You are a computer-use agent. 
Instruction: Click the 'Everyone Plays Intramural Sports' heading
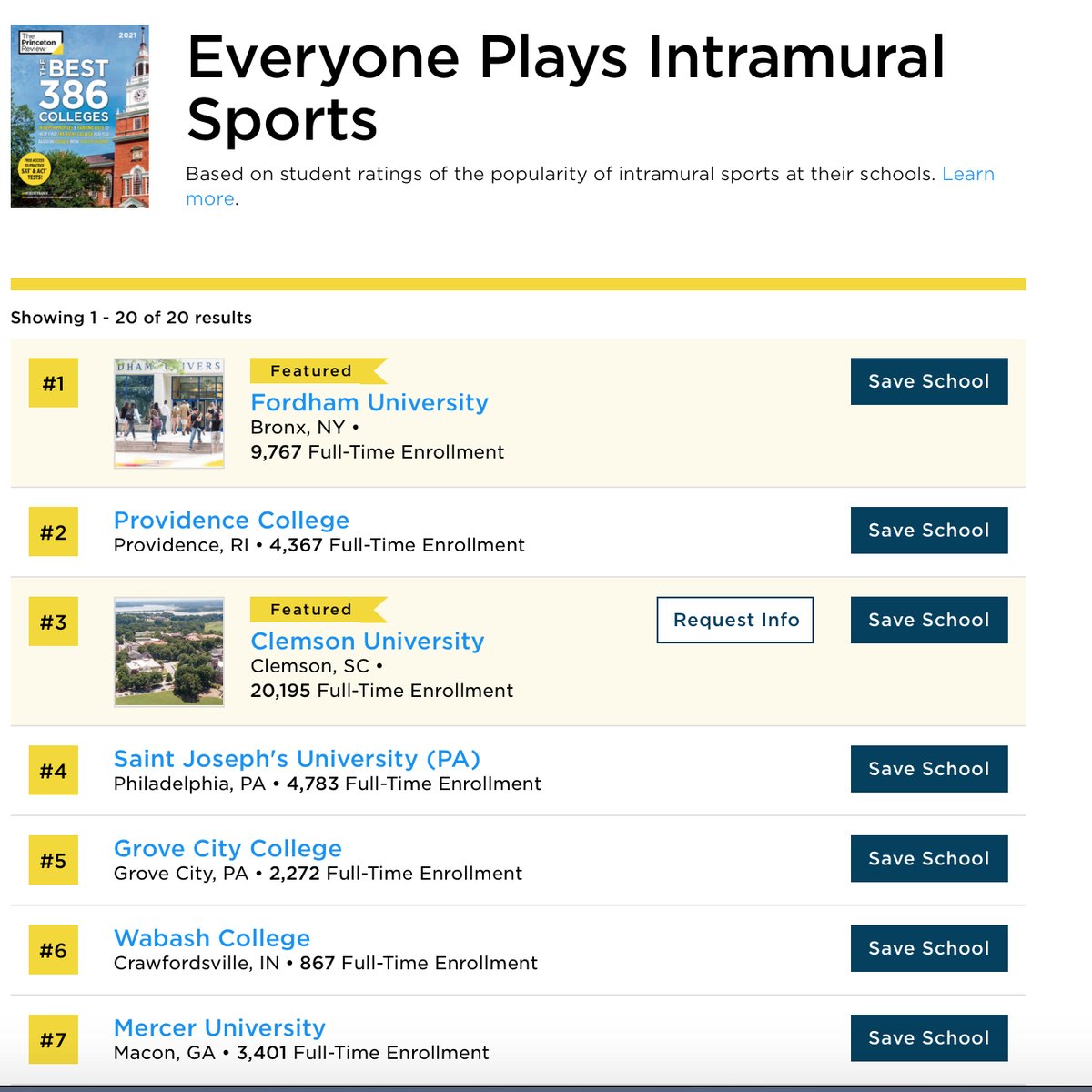(566, 88)
